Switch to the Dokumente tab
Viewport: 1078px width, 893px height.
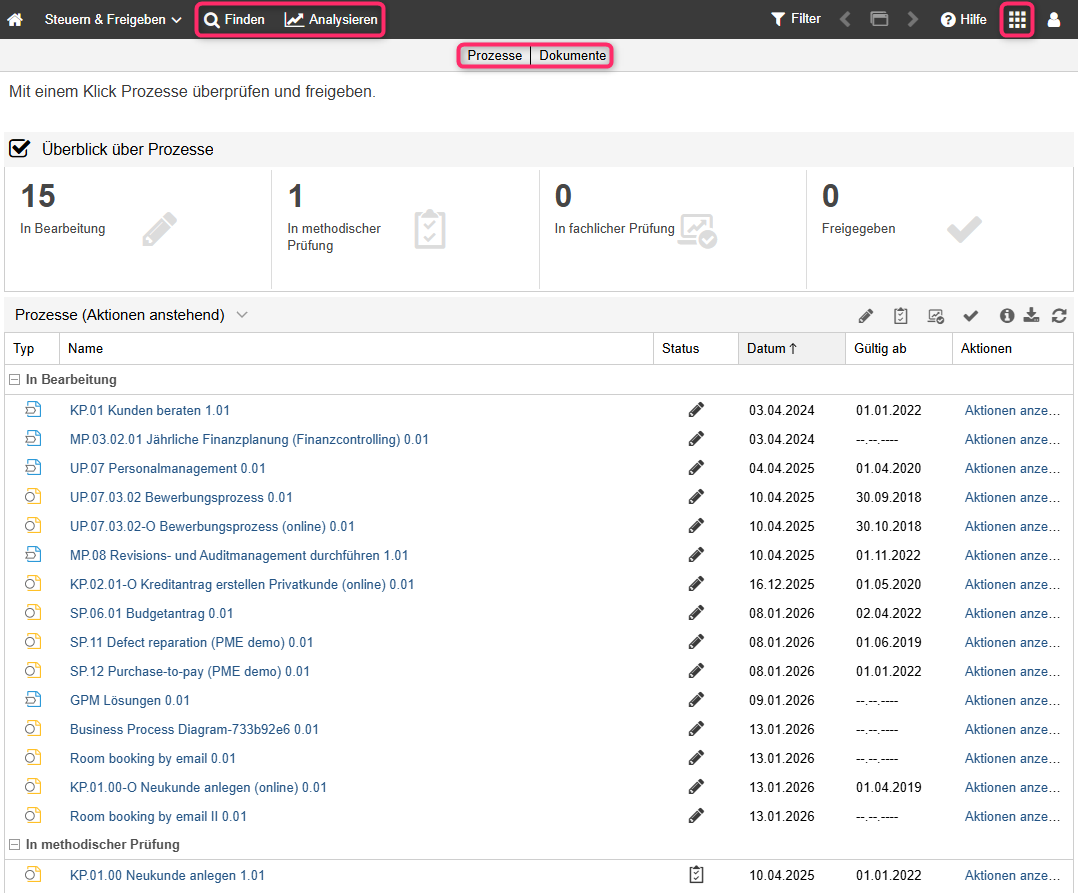[572, 56]
